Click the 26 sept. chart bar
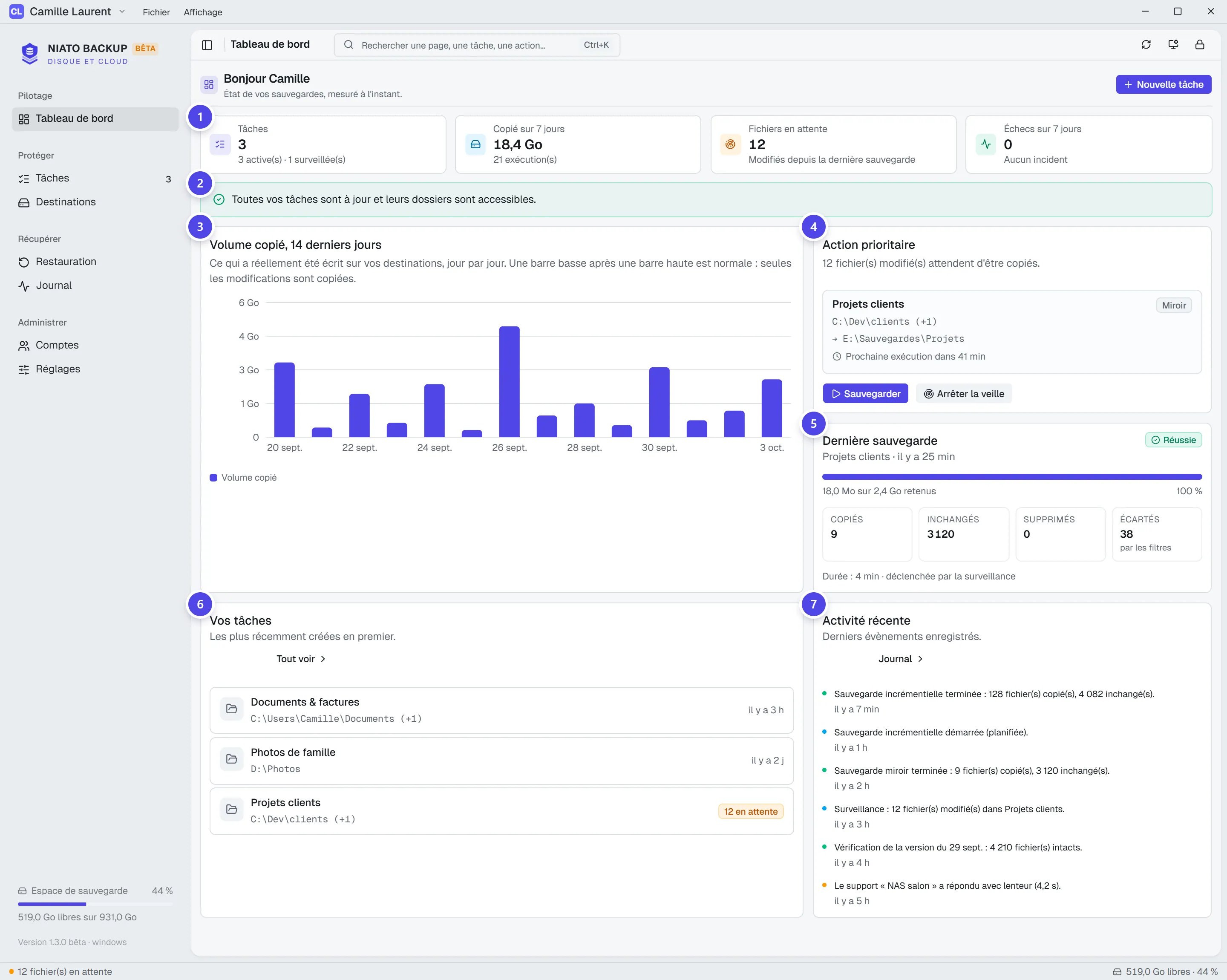1227x980 pixels. point(510,382)
